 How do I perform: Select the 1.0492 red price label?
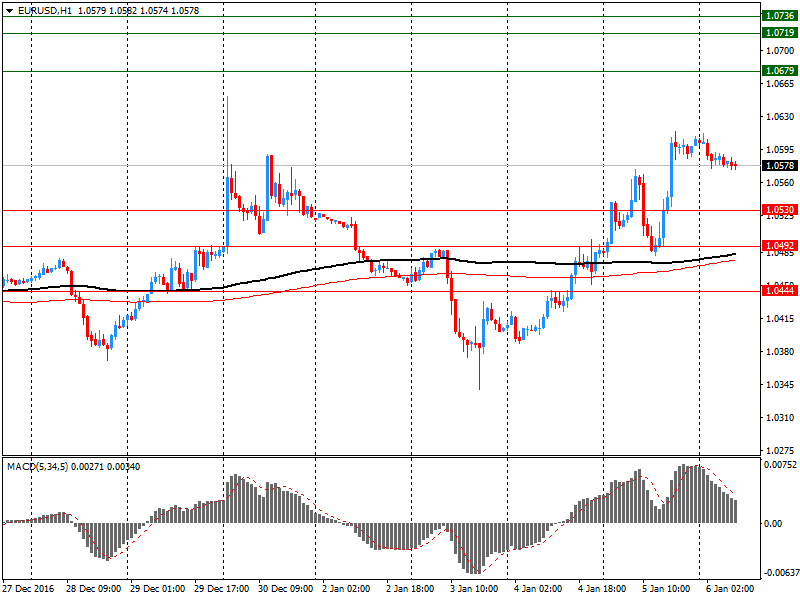780,246
